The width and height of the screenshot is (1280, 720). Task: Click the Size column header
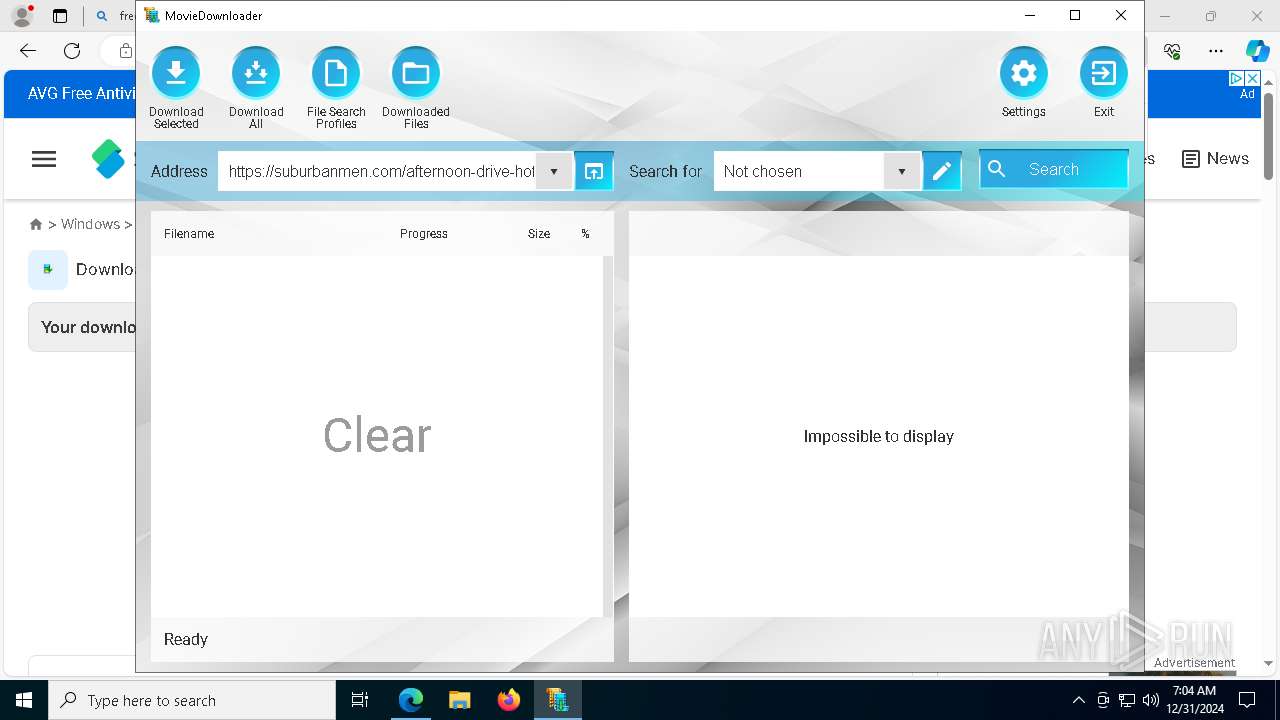coord(539,234)
